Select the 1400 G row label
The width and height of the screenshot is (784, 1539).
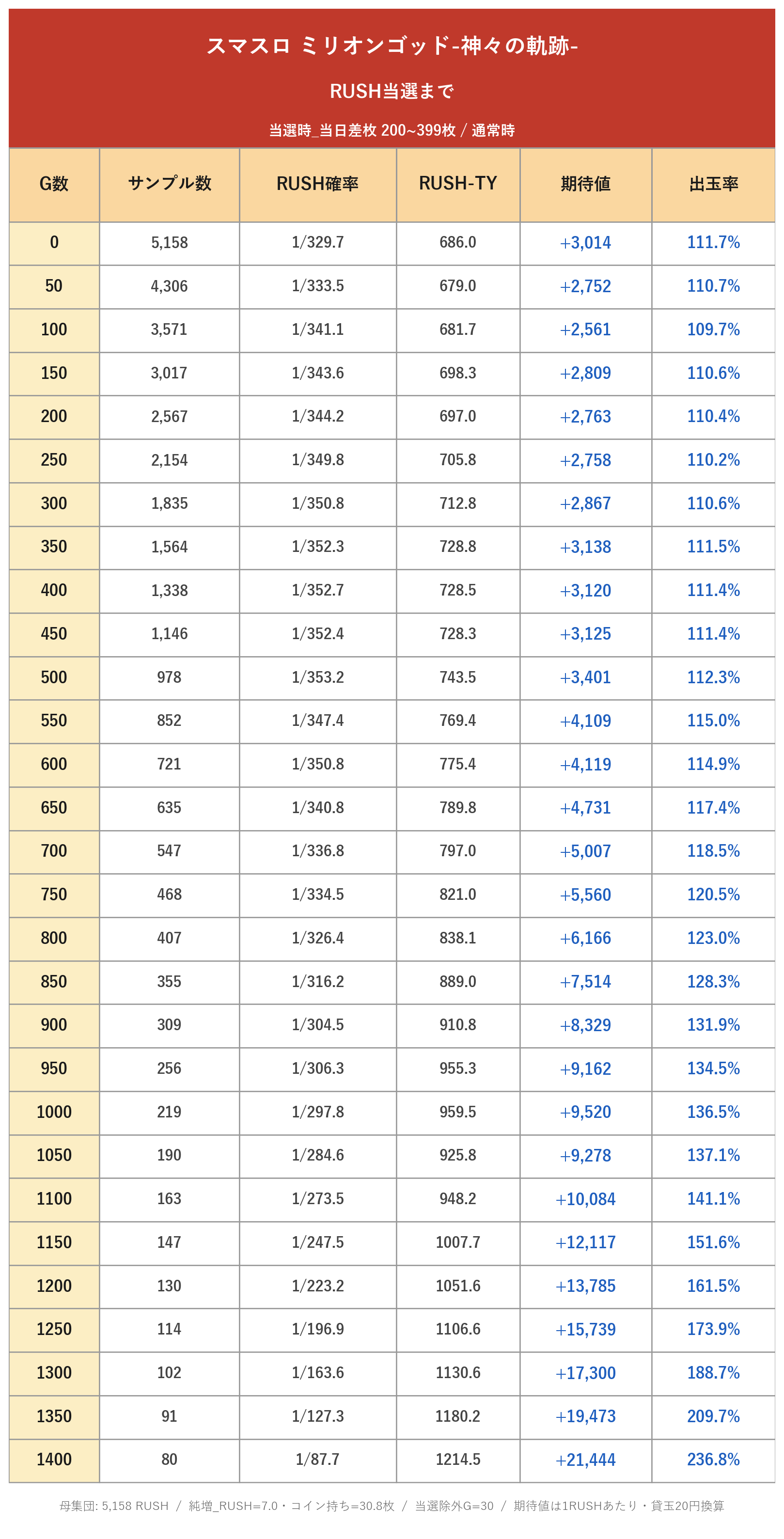(x=54, y=1460)
